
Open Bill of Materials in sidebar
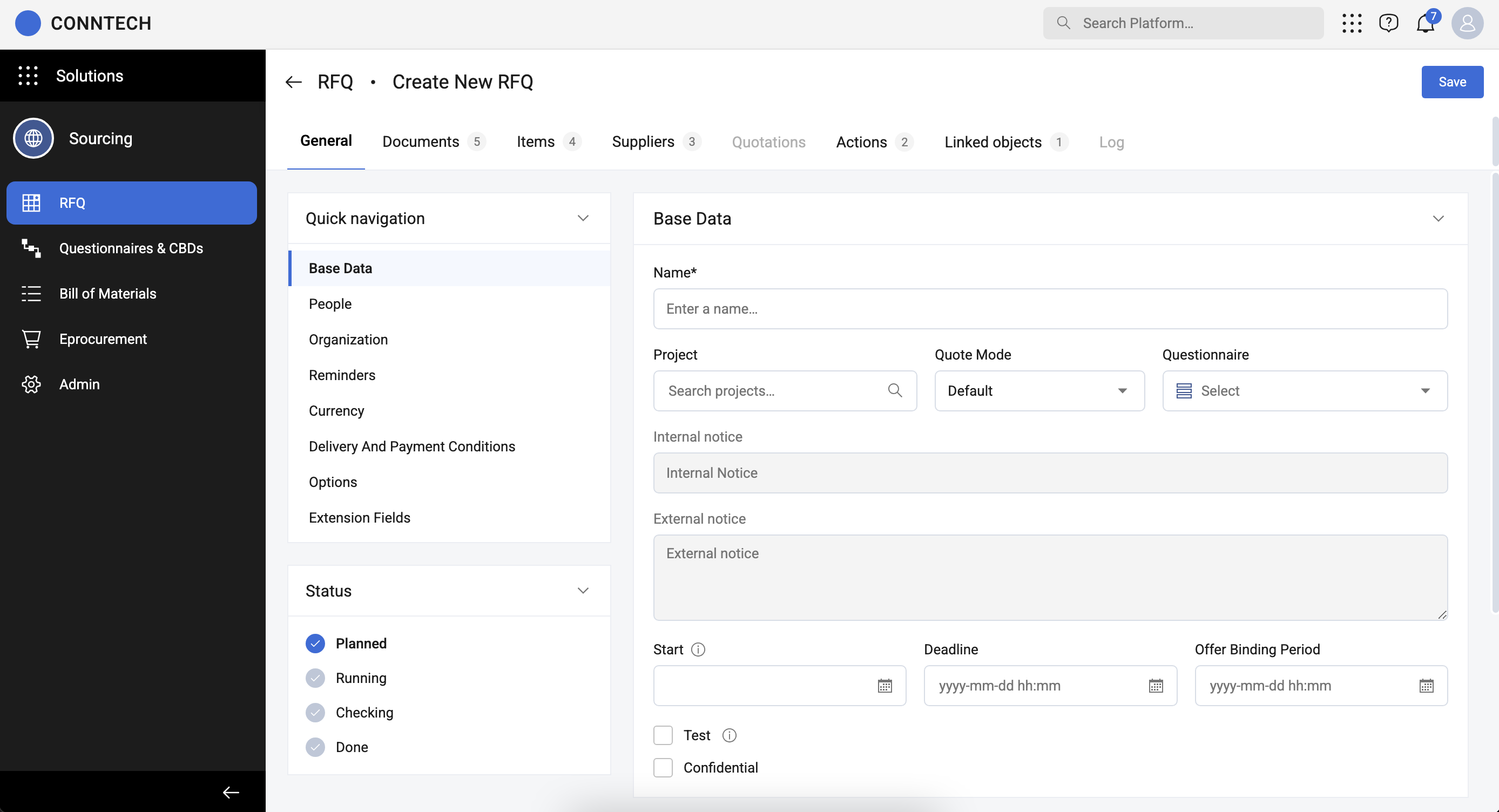132,294
